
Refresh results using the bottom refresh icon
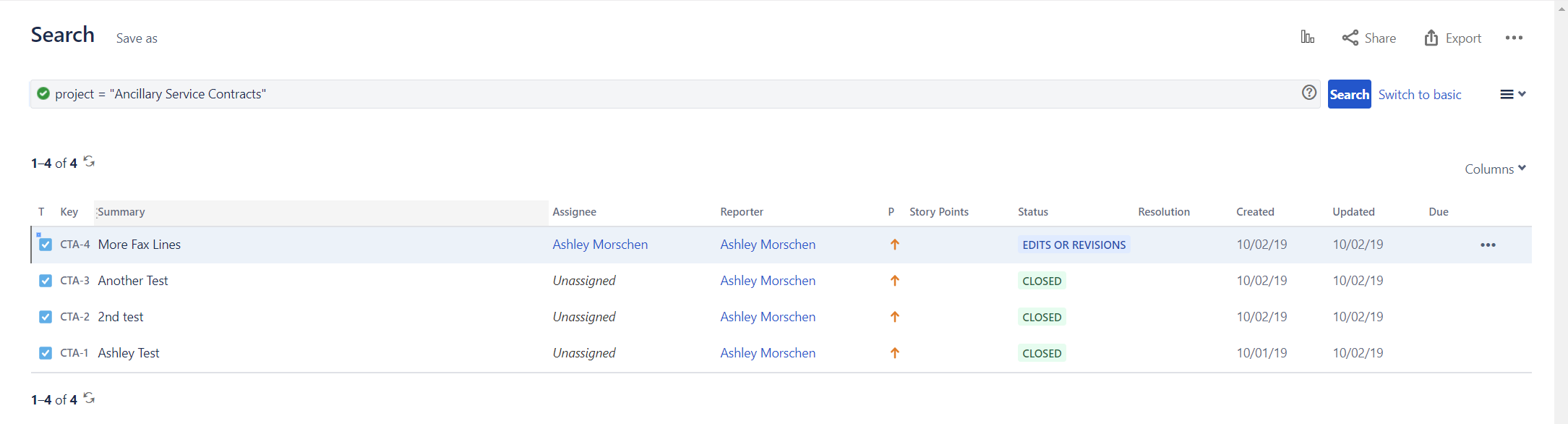point(89,398)
